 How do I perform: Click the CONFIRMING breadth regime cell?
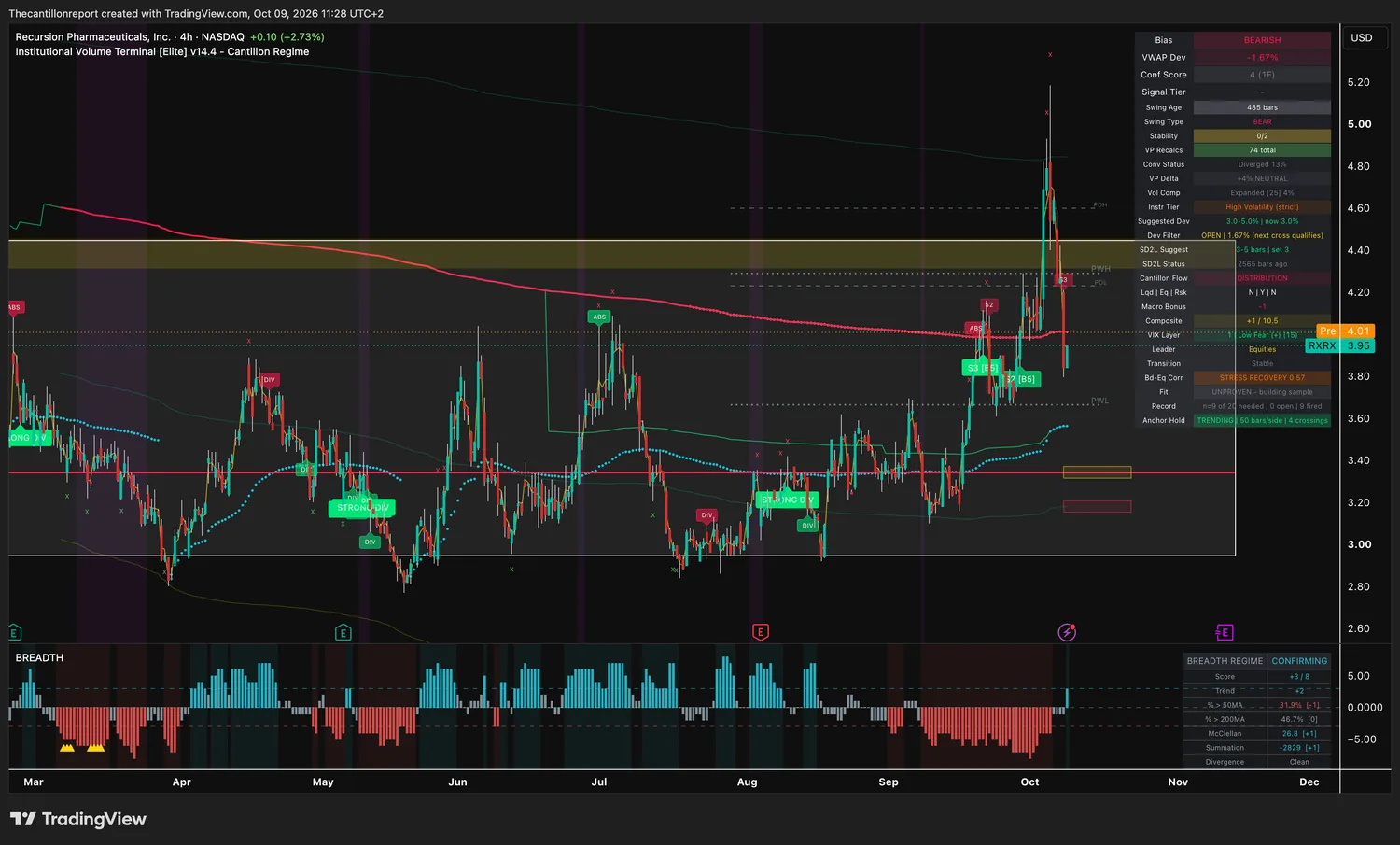click(1299, 661)
